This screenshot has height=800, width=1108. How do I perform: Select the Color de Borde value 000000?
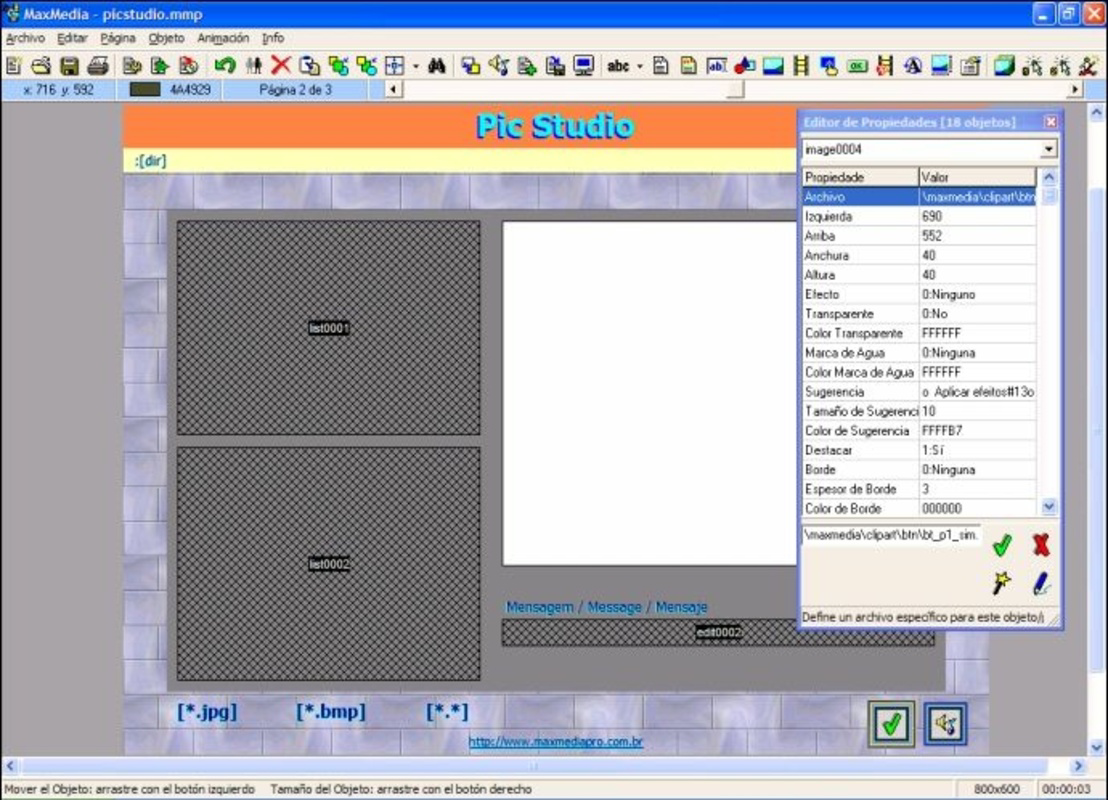pyautogui.click(x=977, y=509)
